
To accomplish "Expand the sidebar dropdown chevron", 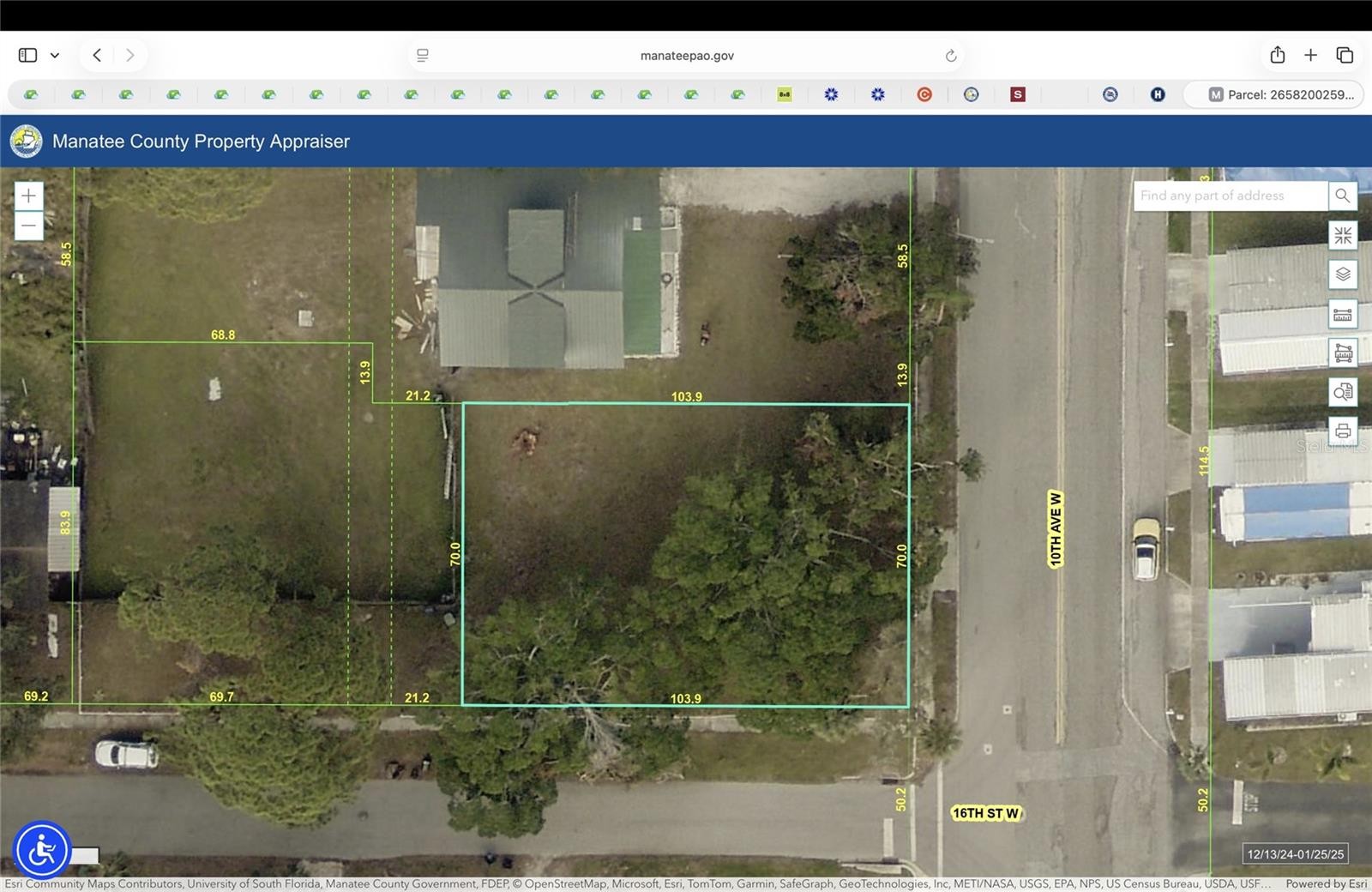I will pos(55,54).
